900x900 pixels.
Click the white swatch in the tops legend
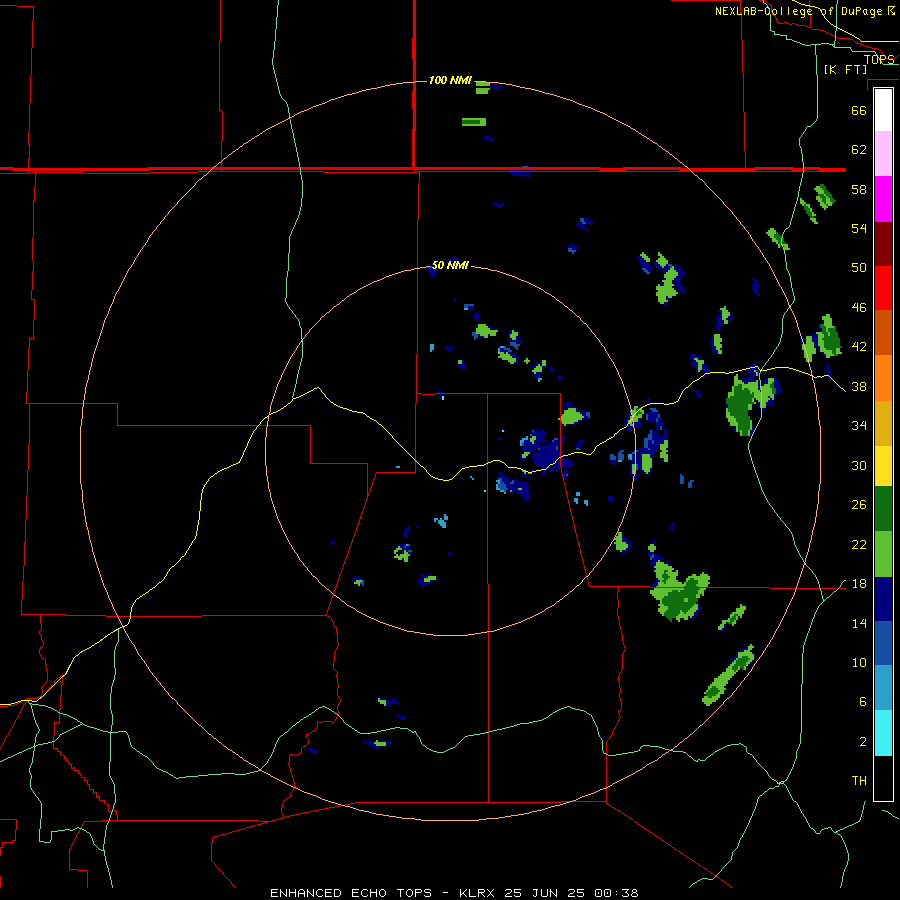click(x=883, y=110)
